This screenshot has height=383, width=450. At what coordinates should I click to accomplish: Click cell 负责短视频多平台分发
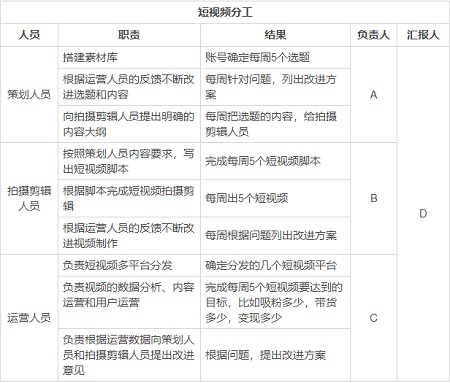[x=129, y=265]
